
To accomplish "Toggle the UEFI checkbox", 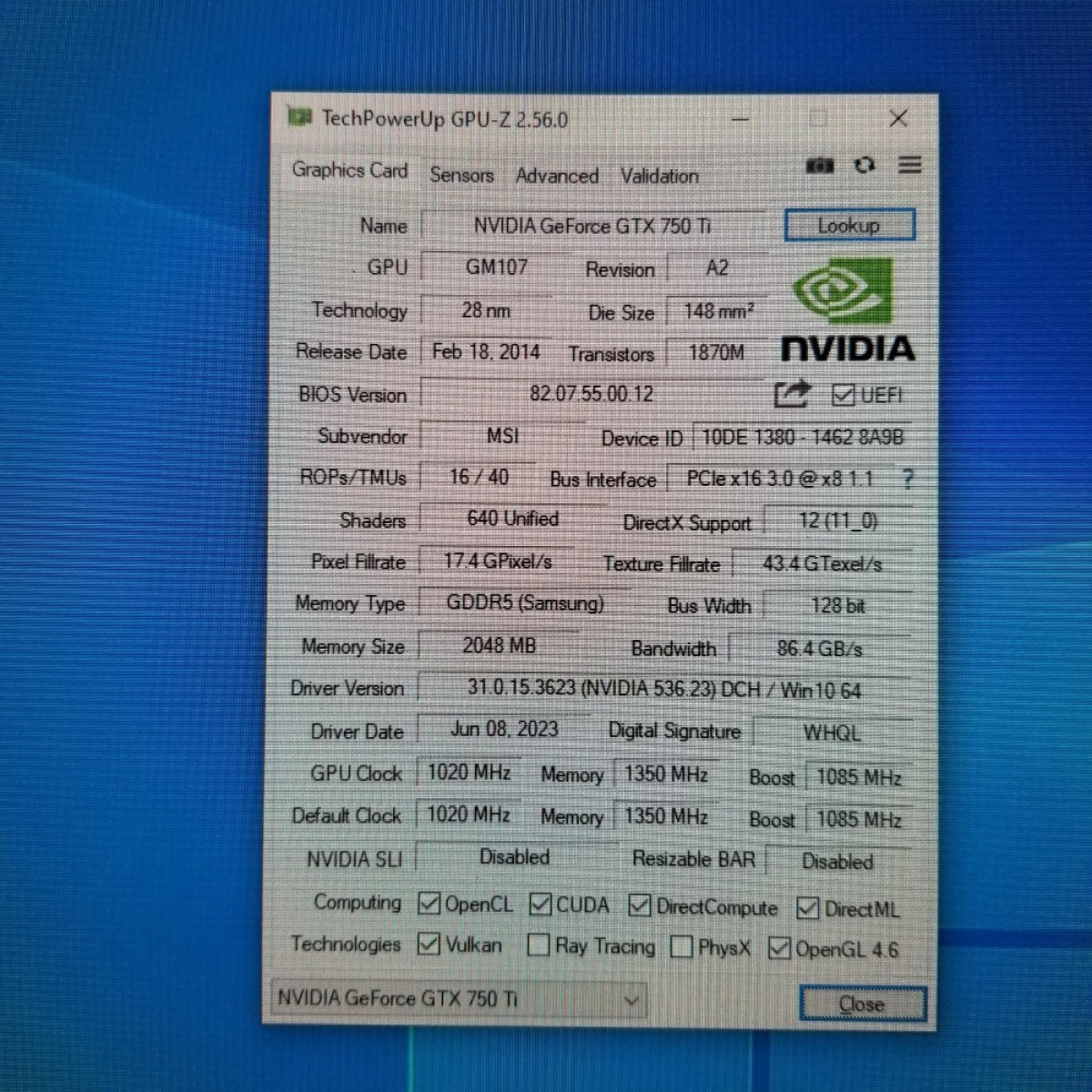I will pyautogui.click(x=843, y=395).
